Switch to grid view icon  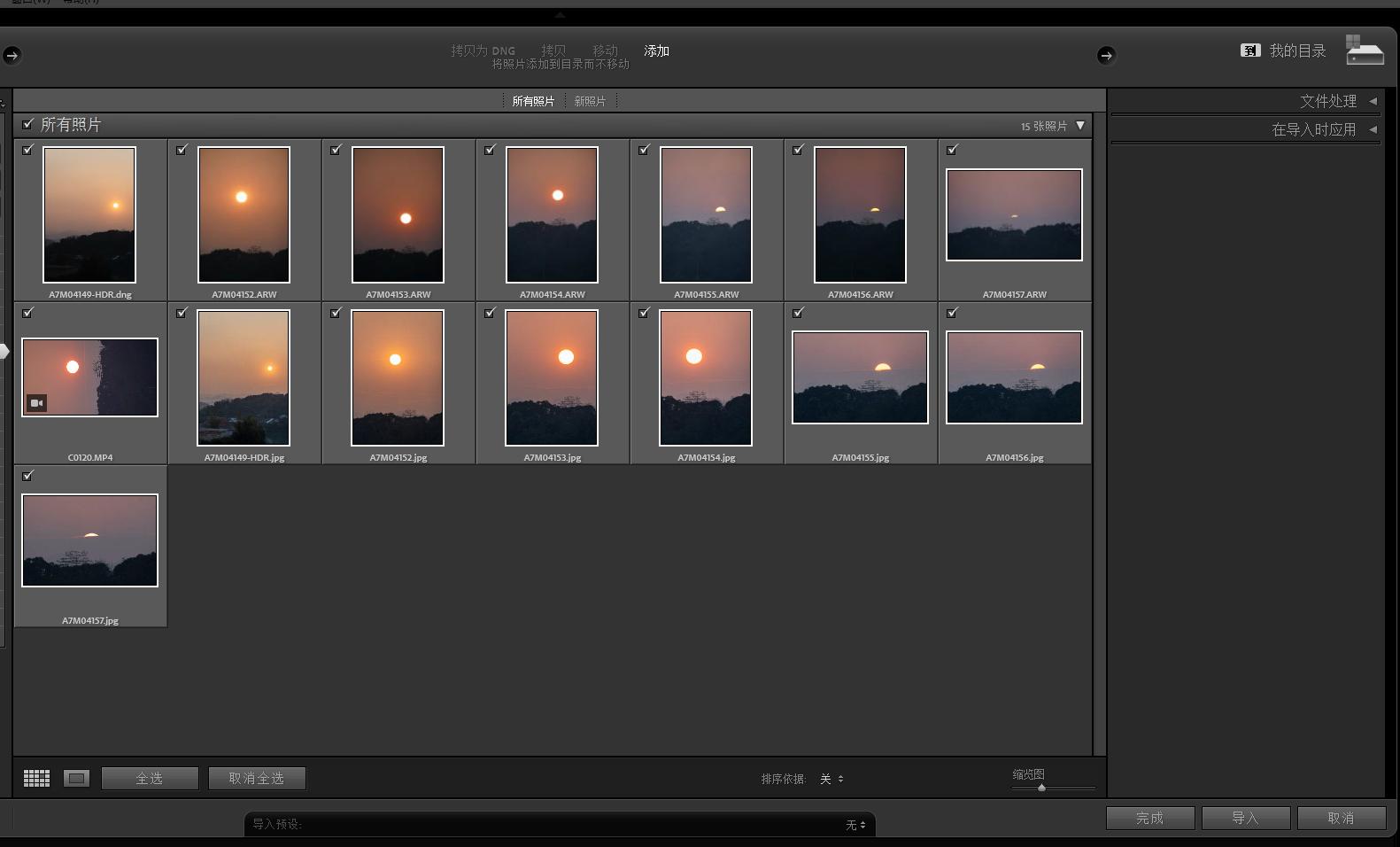tap(36, 778)
